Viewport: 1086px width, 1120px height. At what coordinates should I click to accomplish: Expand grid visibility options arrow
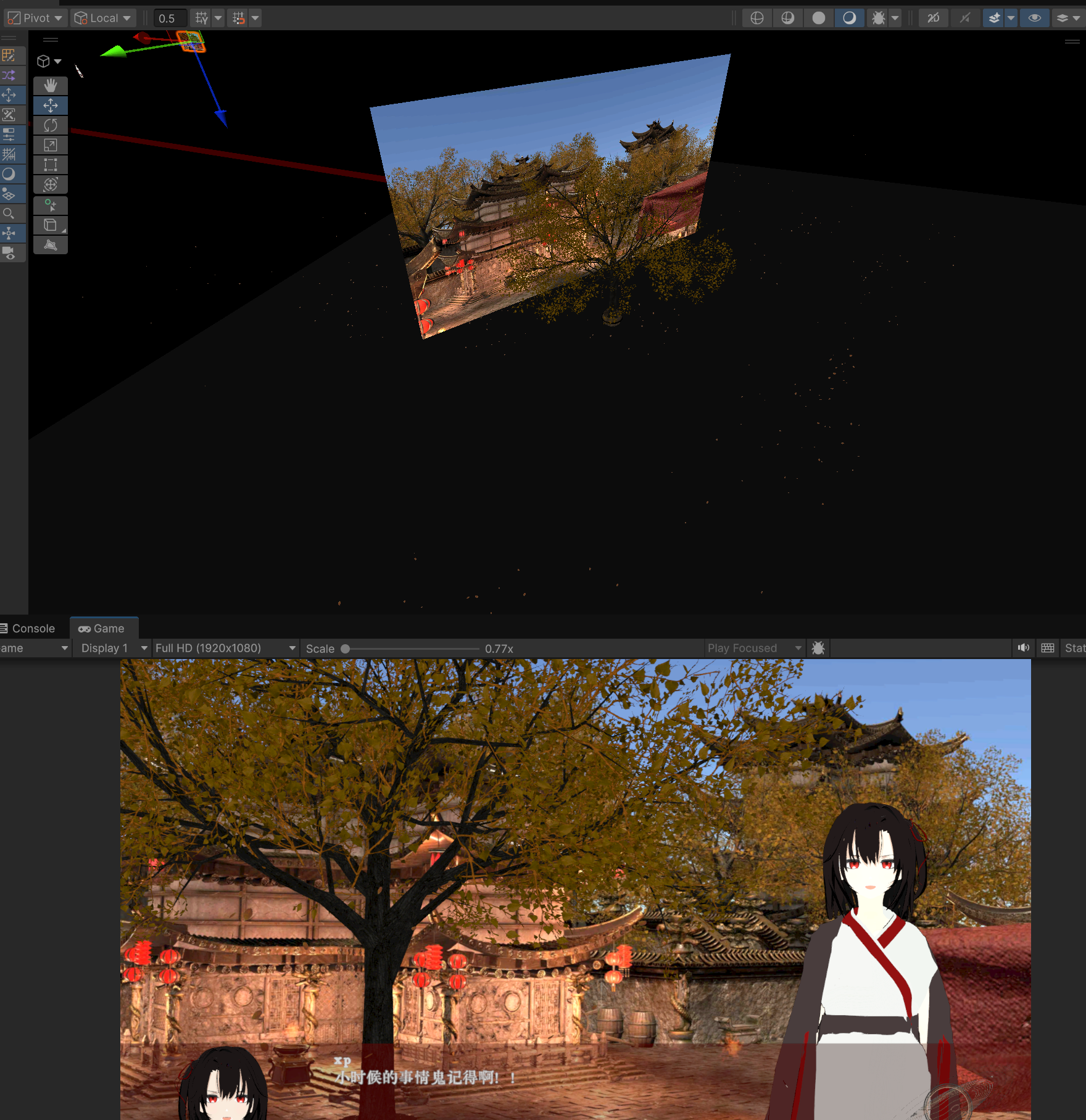pyautogui.click(x=218, y=18)
